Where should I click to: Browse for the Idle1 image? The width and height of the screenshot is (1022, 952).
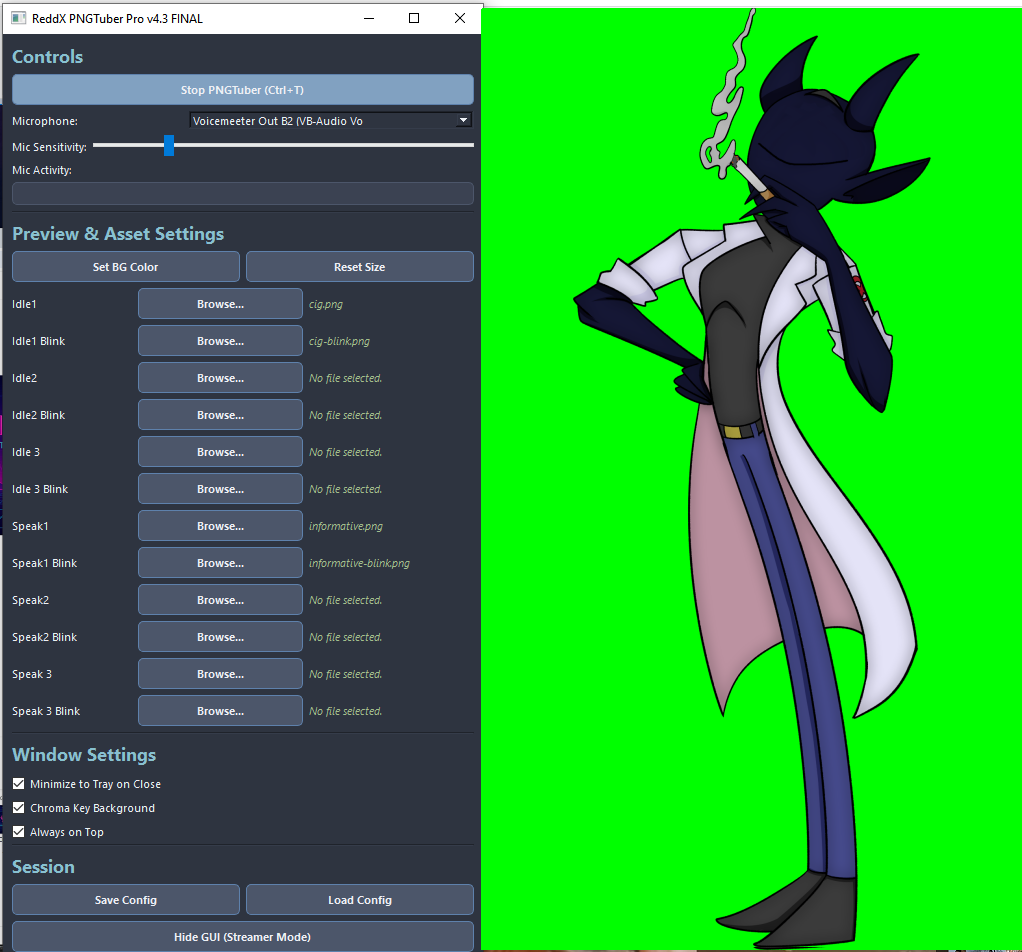coord(220,304)
